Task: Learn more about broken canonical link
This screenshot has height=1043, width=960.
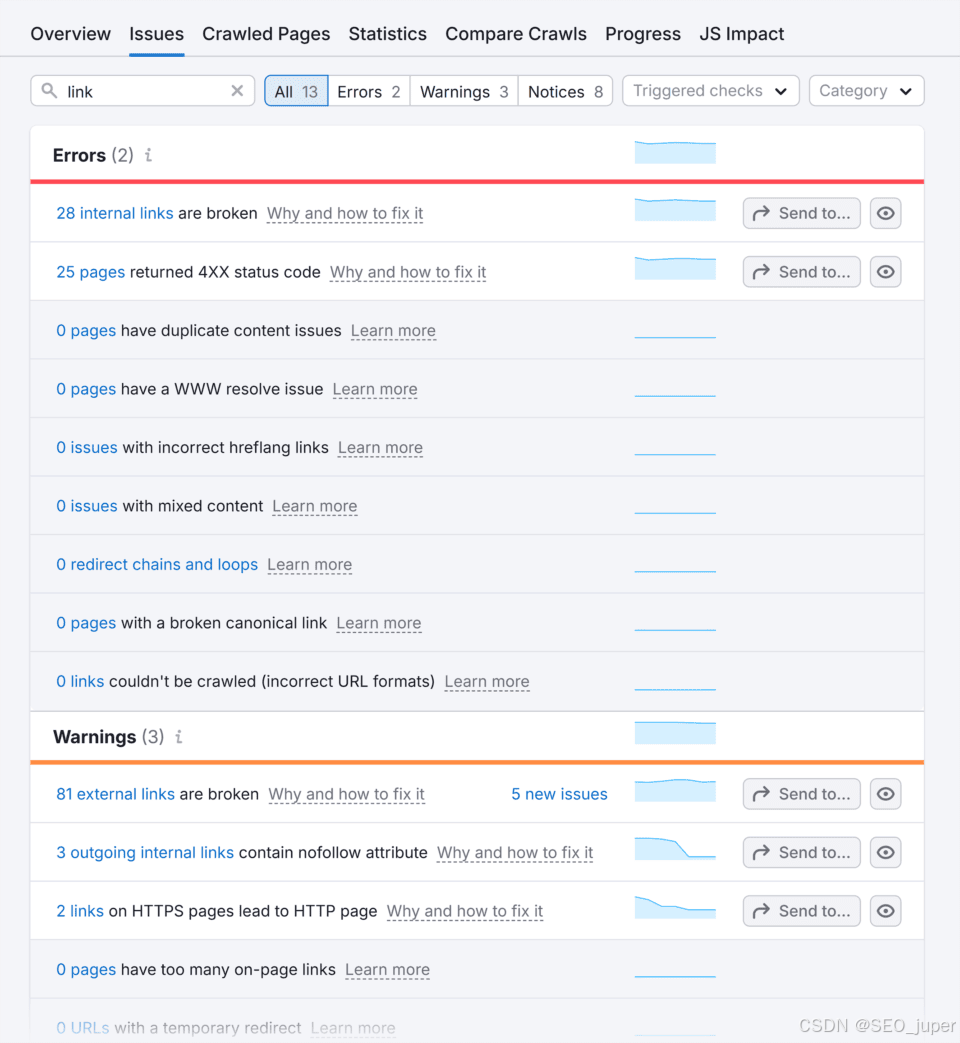Action: click(x=379, y=623)
